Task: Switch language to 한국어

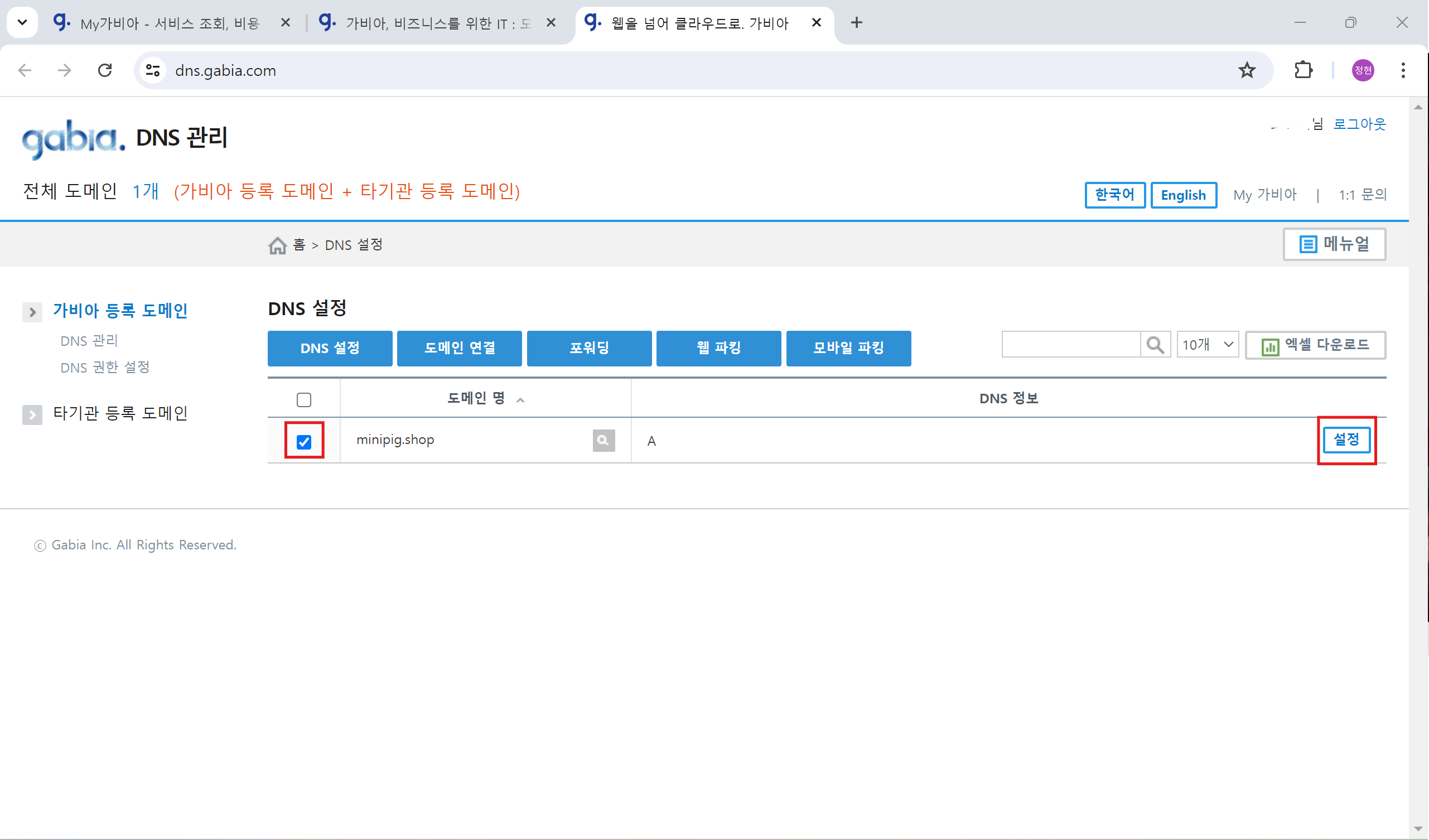Action: click(1114, 195)
